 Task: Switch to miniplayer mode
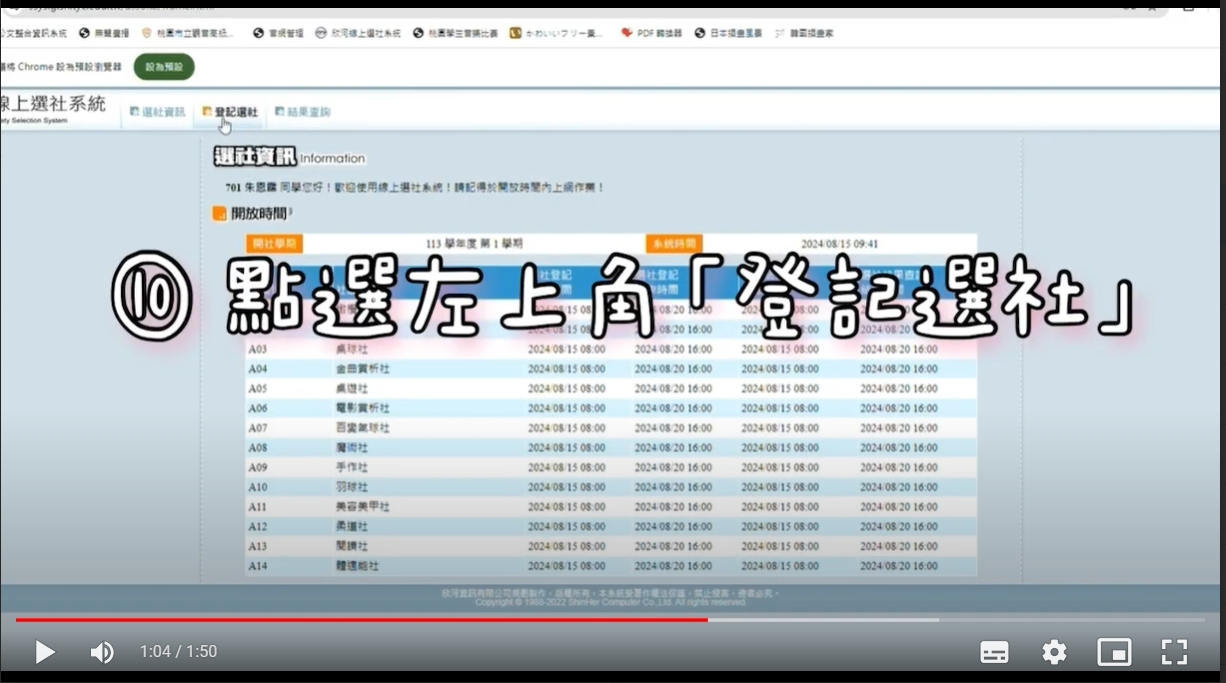click(1114, 652)
